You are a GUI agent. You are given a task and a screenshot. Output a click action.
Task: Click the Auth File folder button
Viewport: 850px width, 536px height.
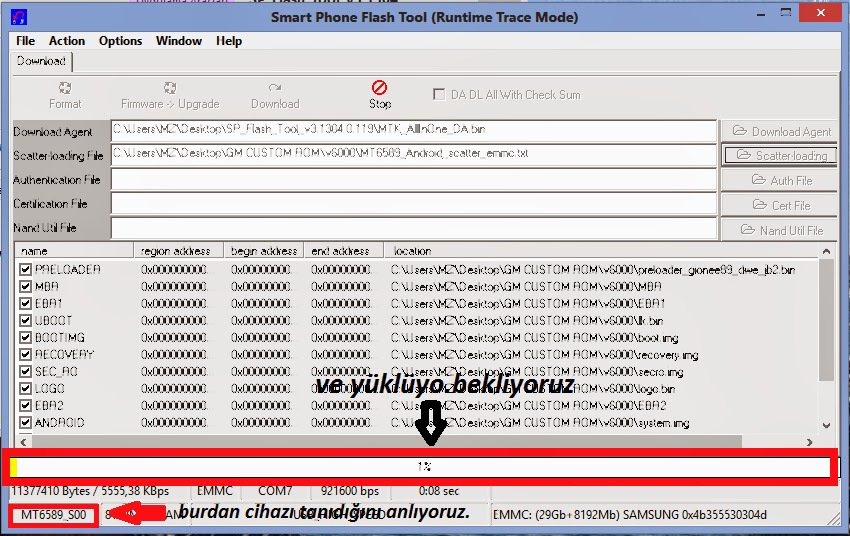click(780, 180)
